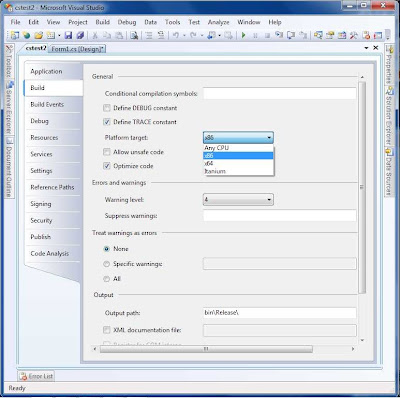The image size is (400, 398).
Task: Click the Solution Explorer toolbar icon
Action: pos(318,35)
